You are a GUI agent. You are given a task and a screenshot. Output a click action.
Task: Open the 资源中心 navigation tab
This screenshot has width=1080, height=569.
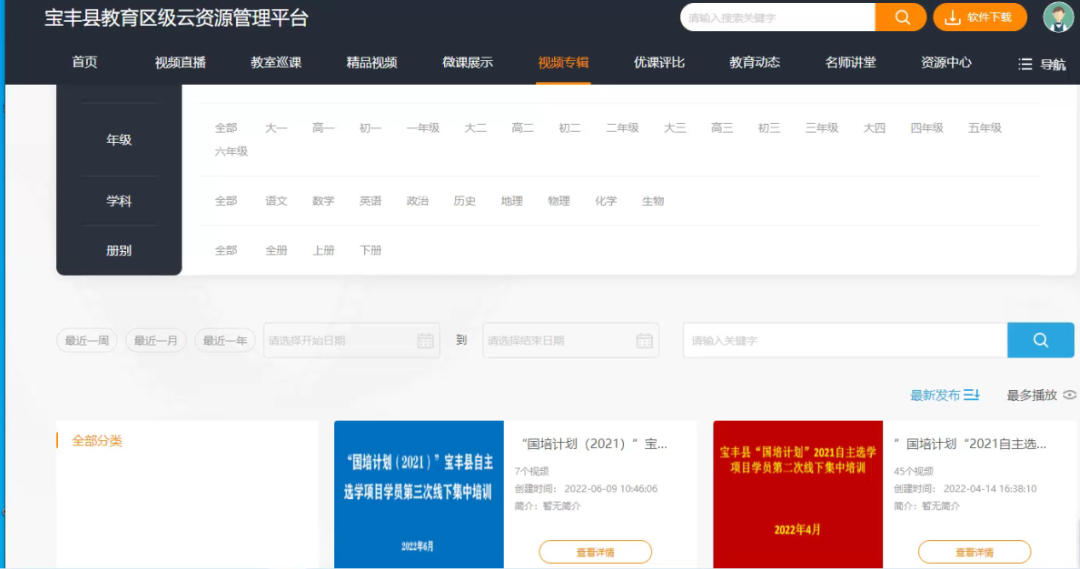(x=945, y=62)
